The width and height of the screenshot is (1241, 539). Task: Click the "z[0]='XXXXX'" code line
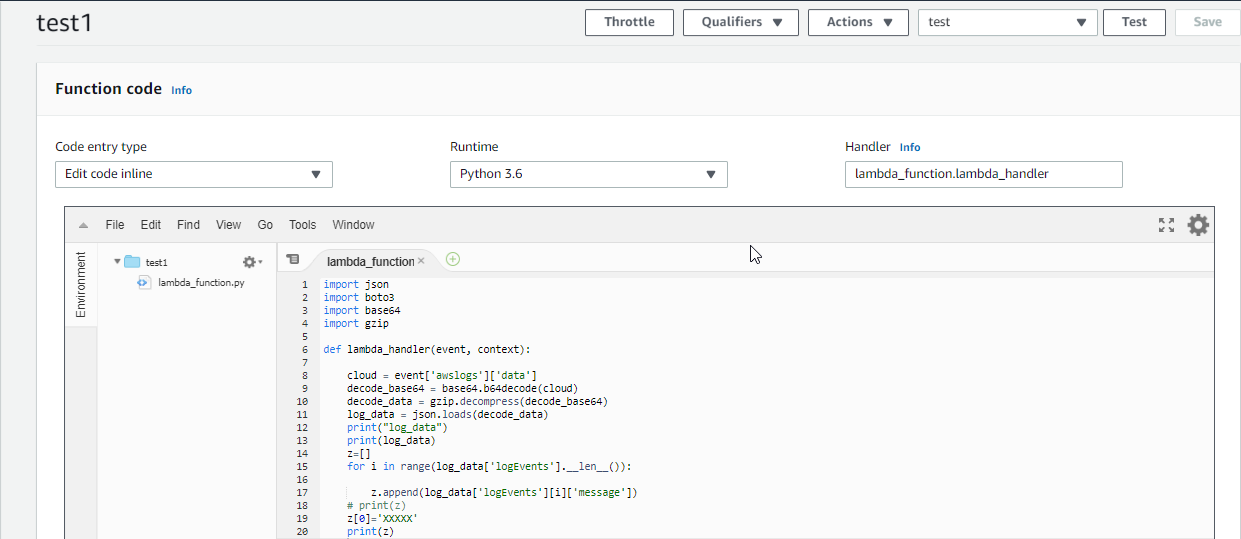click(382, 519)
